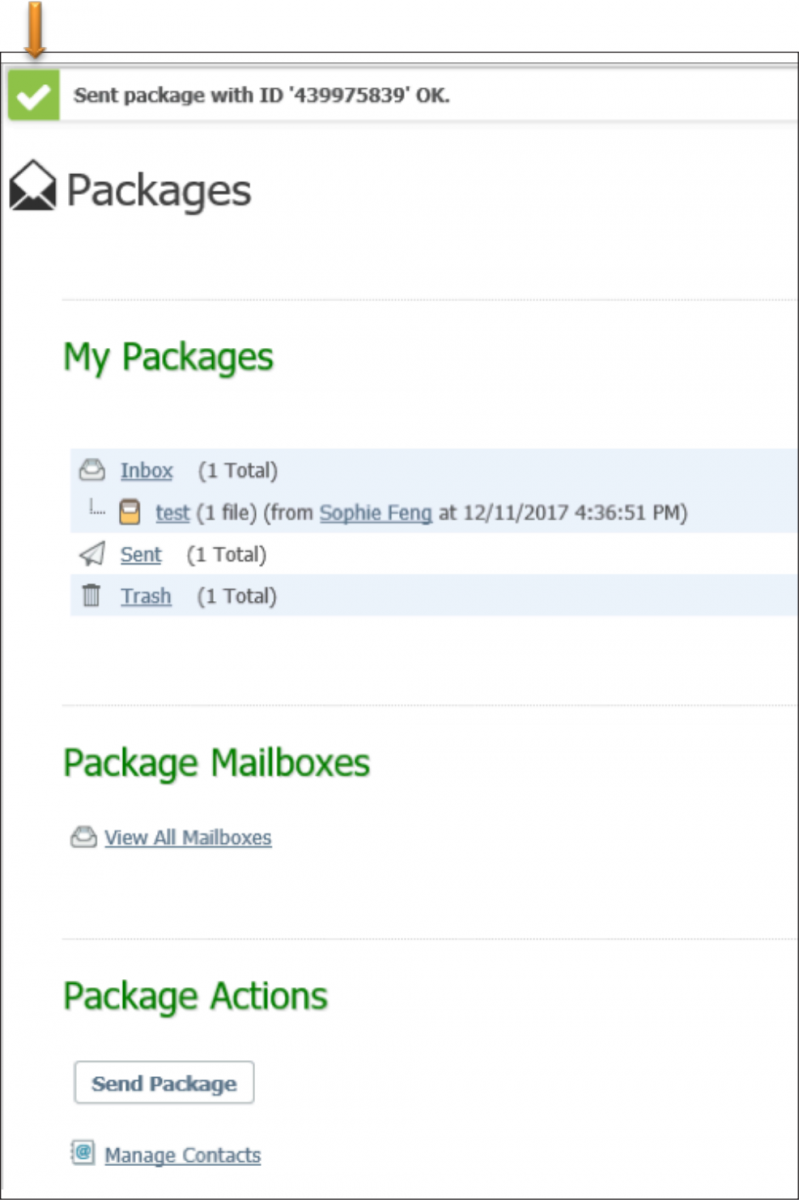This screenshot has width=799, height=1200.
Task: View sender Sophie Feng's profile link
Action: click(376, 513)
